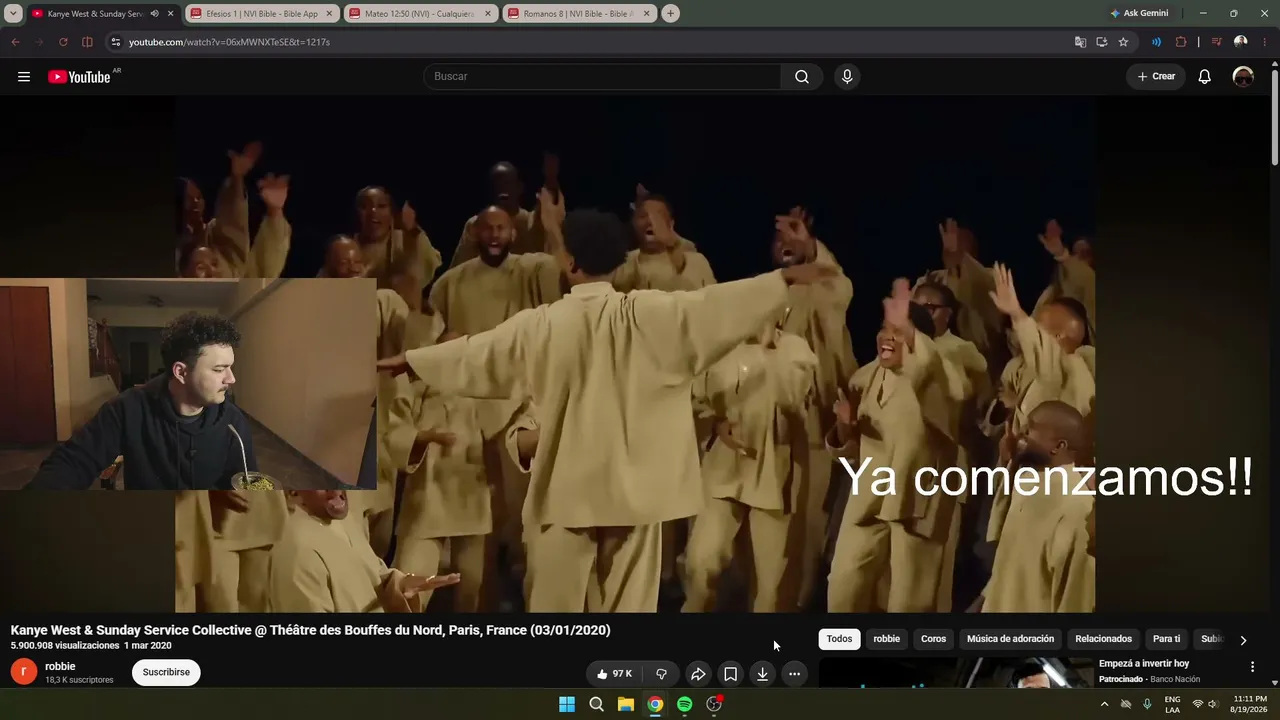The height and width of the screenshot is (720, 1280).
Task: Click the Buscar search field
Action: tap(602, 77)
